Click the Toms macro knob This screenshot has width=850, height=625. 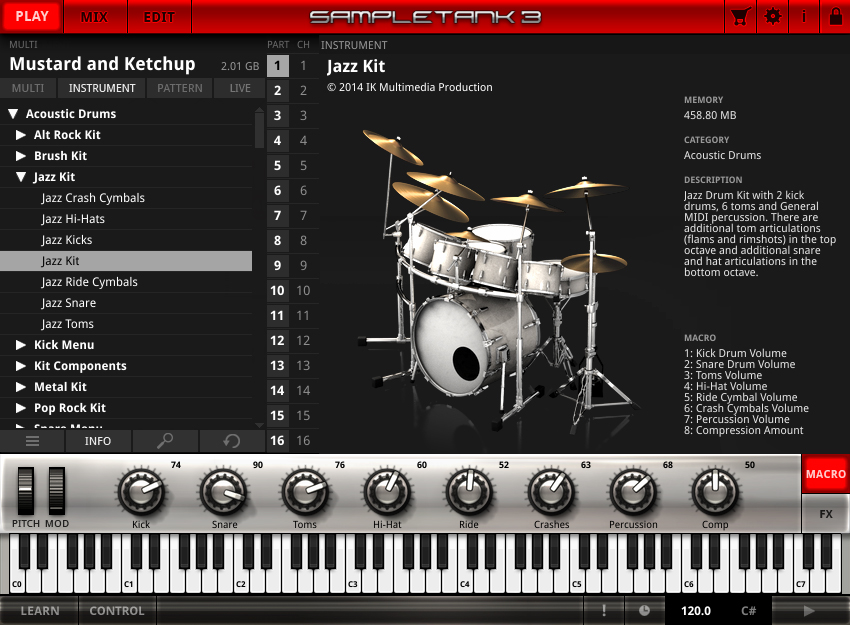(305, 492)
